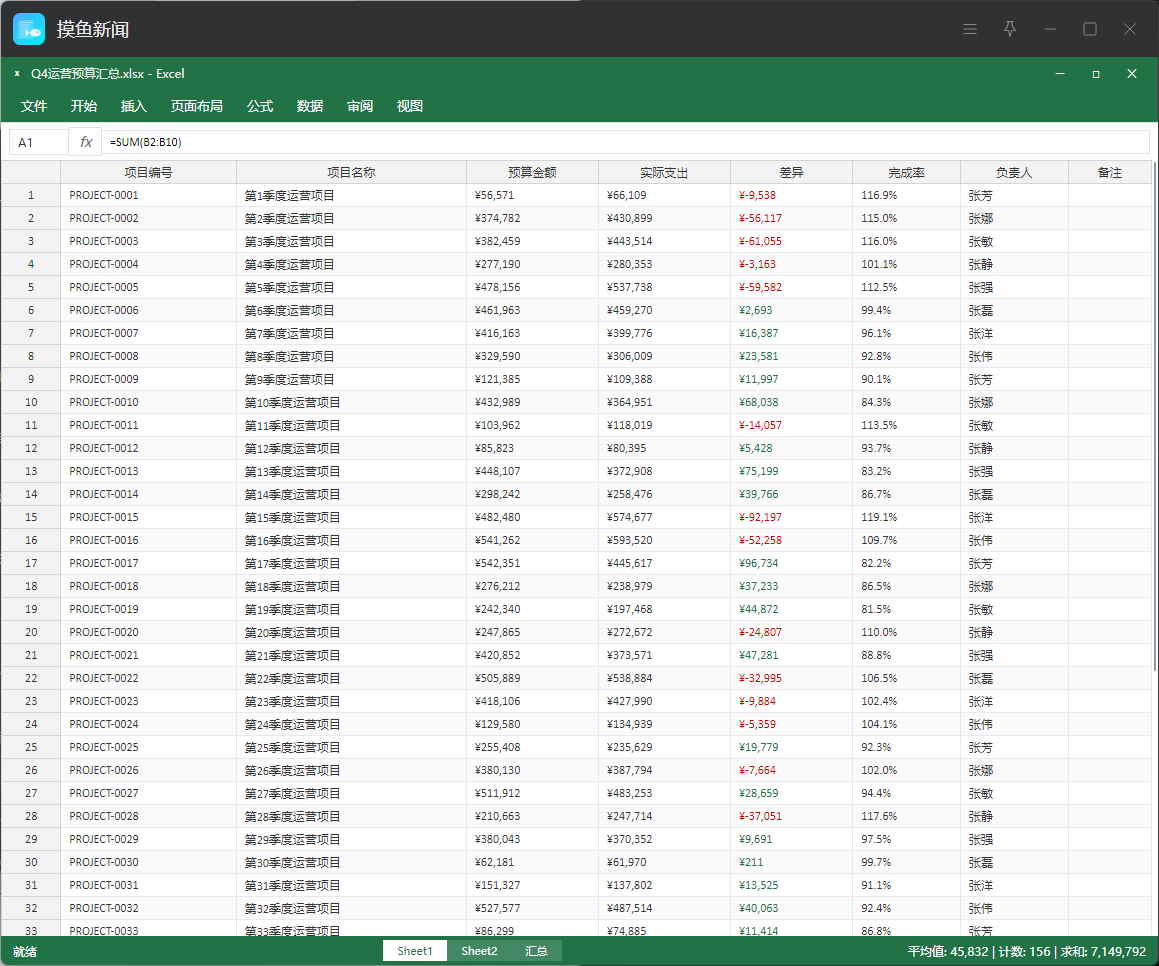Click the 摸鱼新闻 app logo icon
The image size is (1159, 966).
[29, 29]
